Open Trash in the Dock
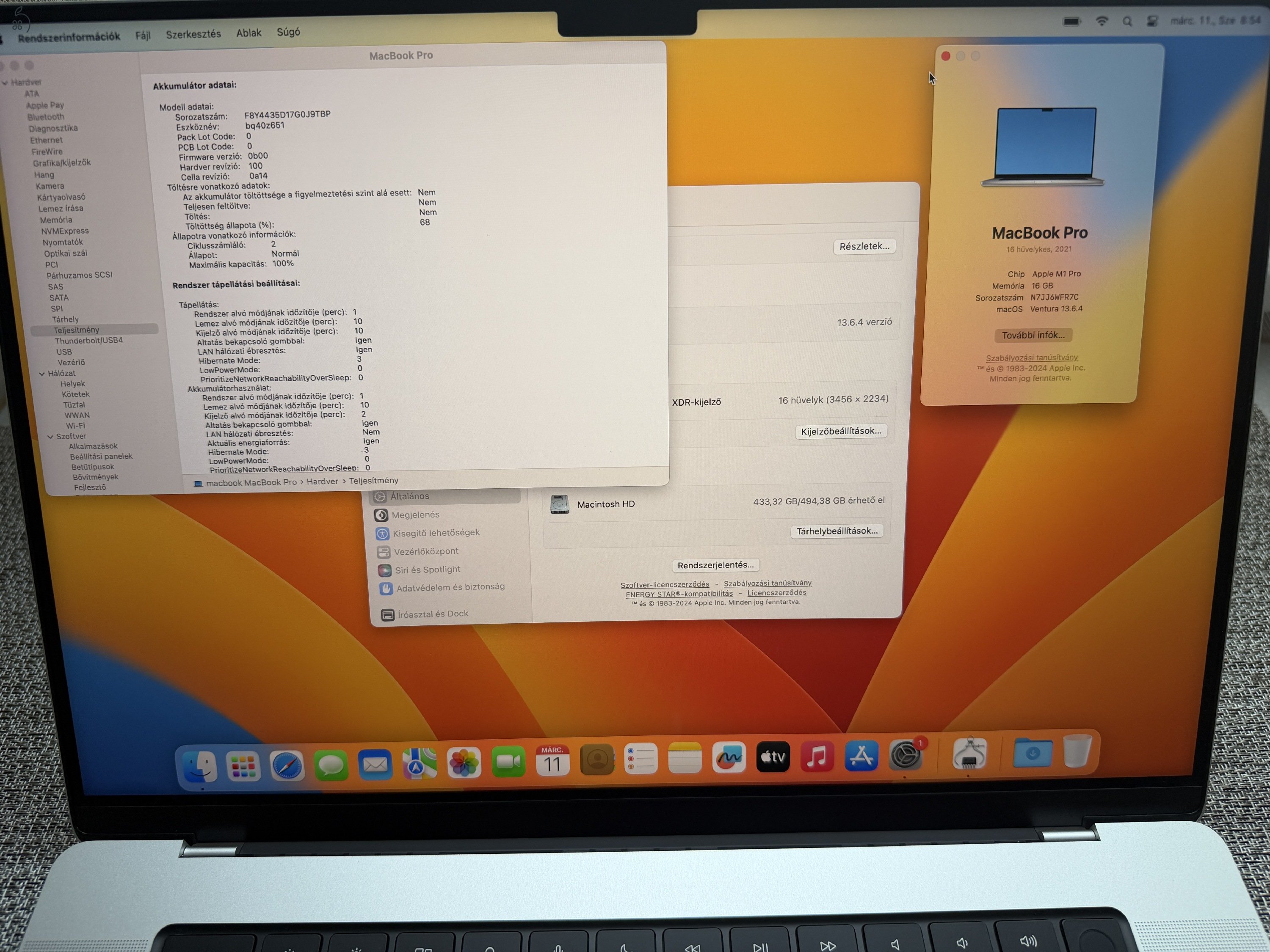 click(x=1077, y=751)
